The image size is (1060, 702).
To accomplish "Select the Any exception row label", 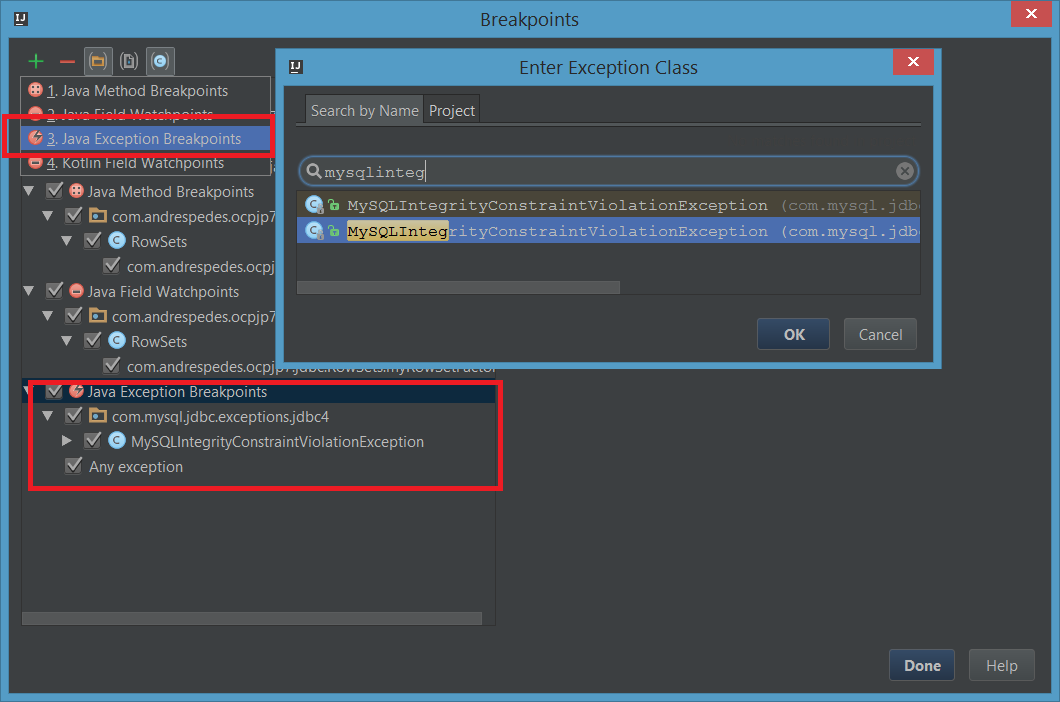I will pyautogui.click(x=136, y=466).
